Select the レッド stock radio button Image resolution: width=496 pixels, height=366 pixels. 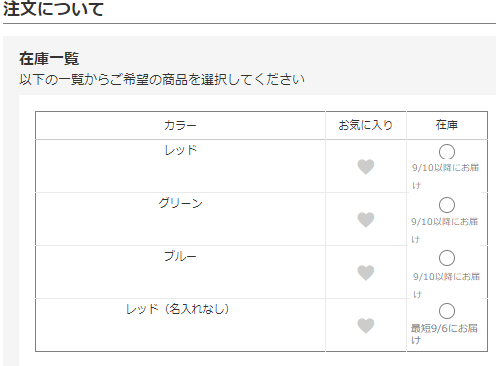(x=447, y=152)
